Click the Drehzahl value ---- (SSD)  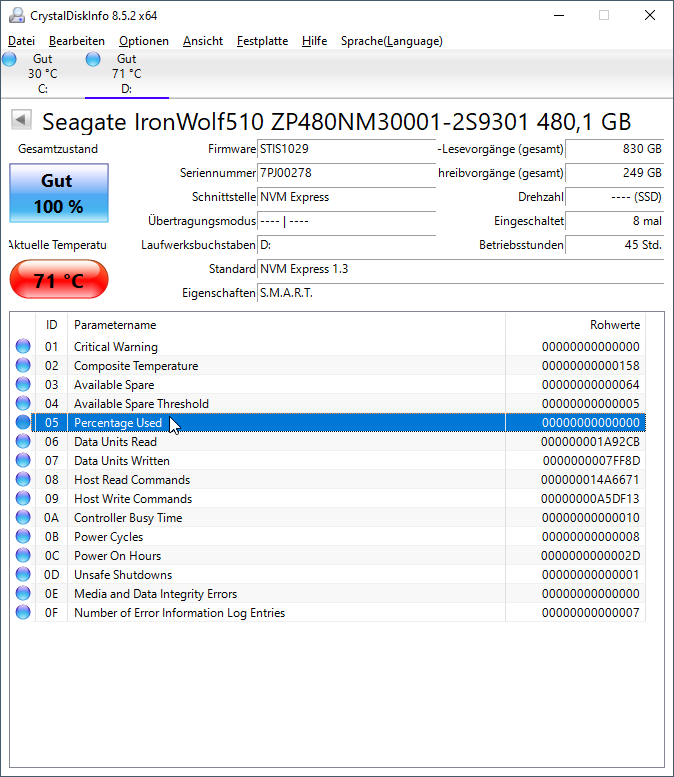click(615, 197)
